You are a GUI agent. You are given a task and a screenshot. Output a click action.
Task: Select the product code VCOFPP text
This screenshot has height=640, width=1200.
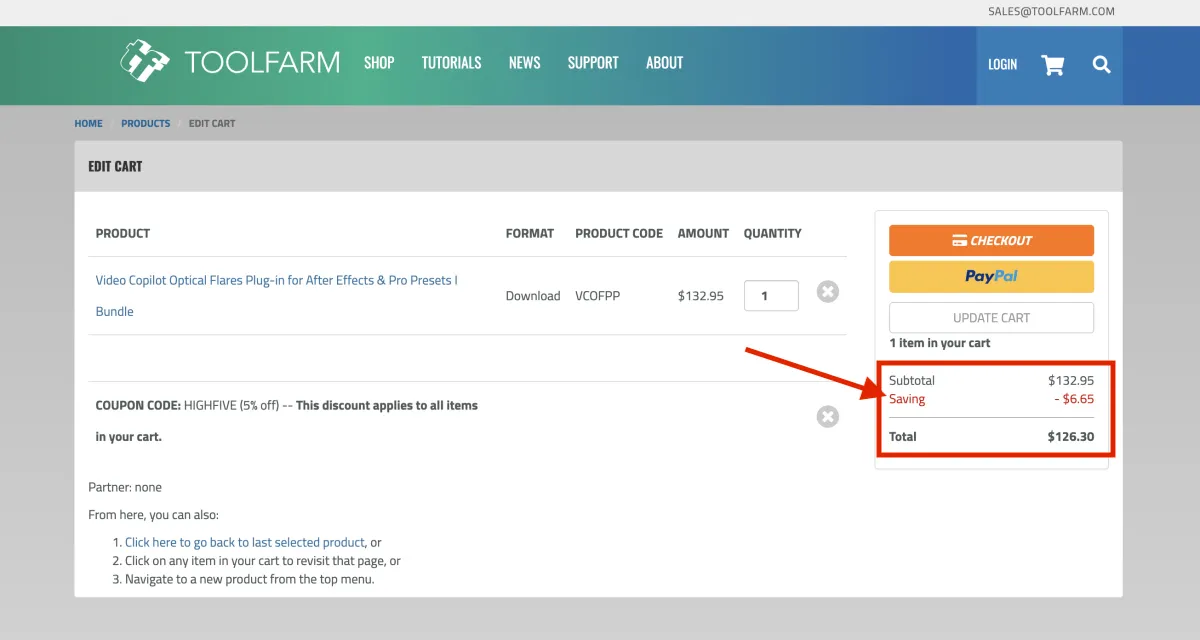tap(597, 296)
